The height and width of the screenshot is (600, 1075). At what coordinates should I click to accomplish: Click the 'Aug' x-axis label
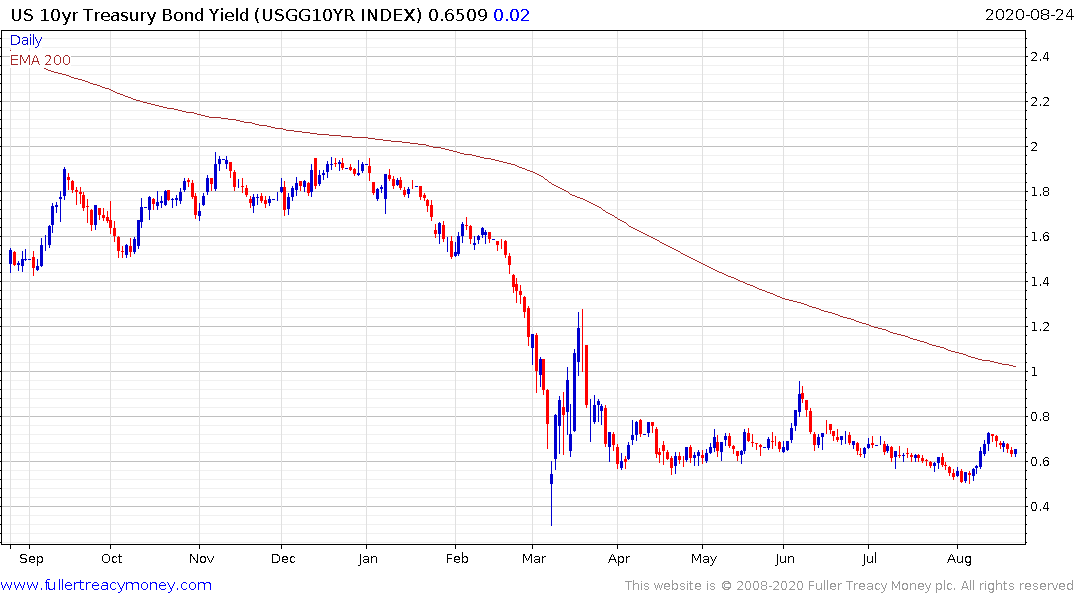pos(959,559)
